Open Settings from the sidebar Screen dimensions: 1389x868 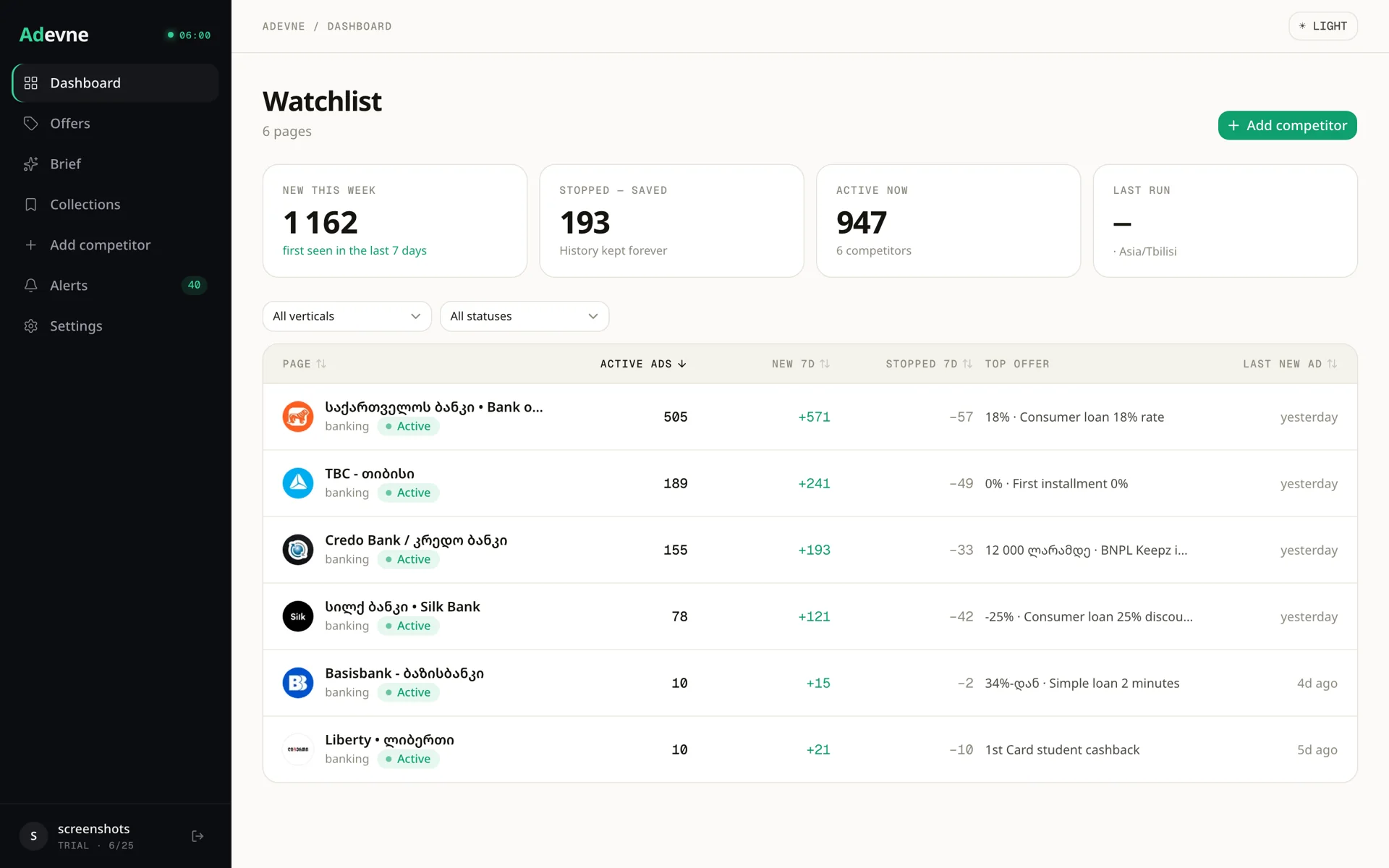(116, 326)
